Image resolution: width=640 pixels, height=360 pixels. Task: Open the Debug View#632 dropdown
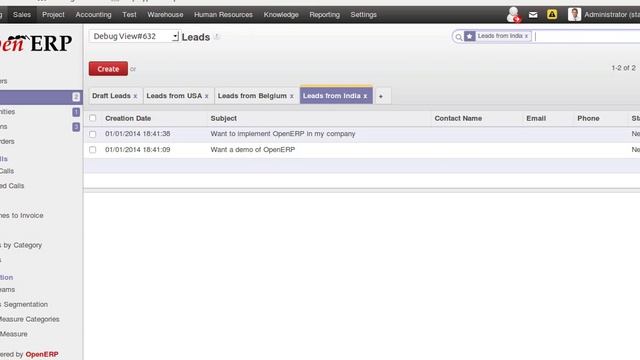pos(134,36)
